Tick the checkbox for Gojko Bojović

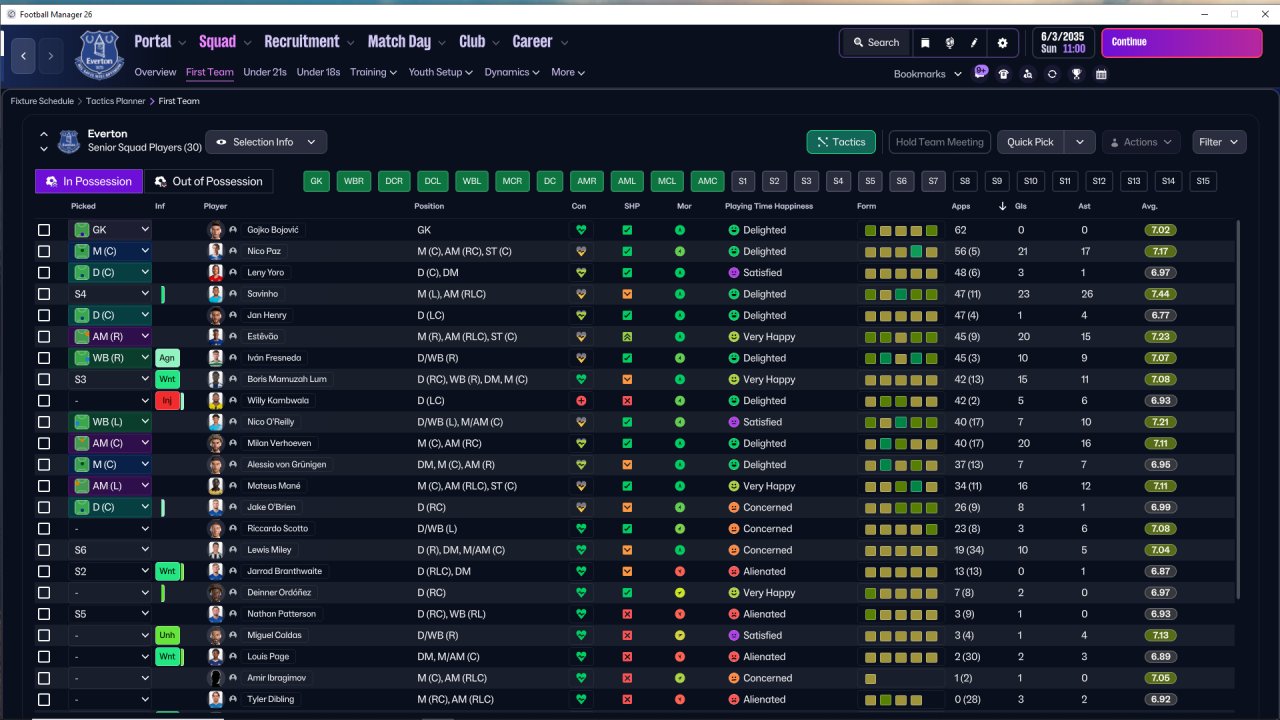tap(44, 230)
